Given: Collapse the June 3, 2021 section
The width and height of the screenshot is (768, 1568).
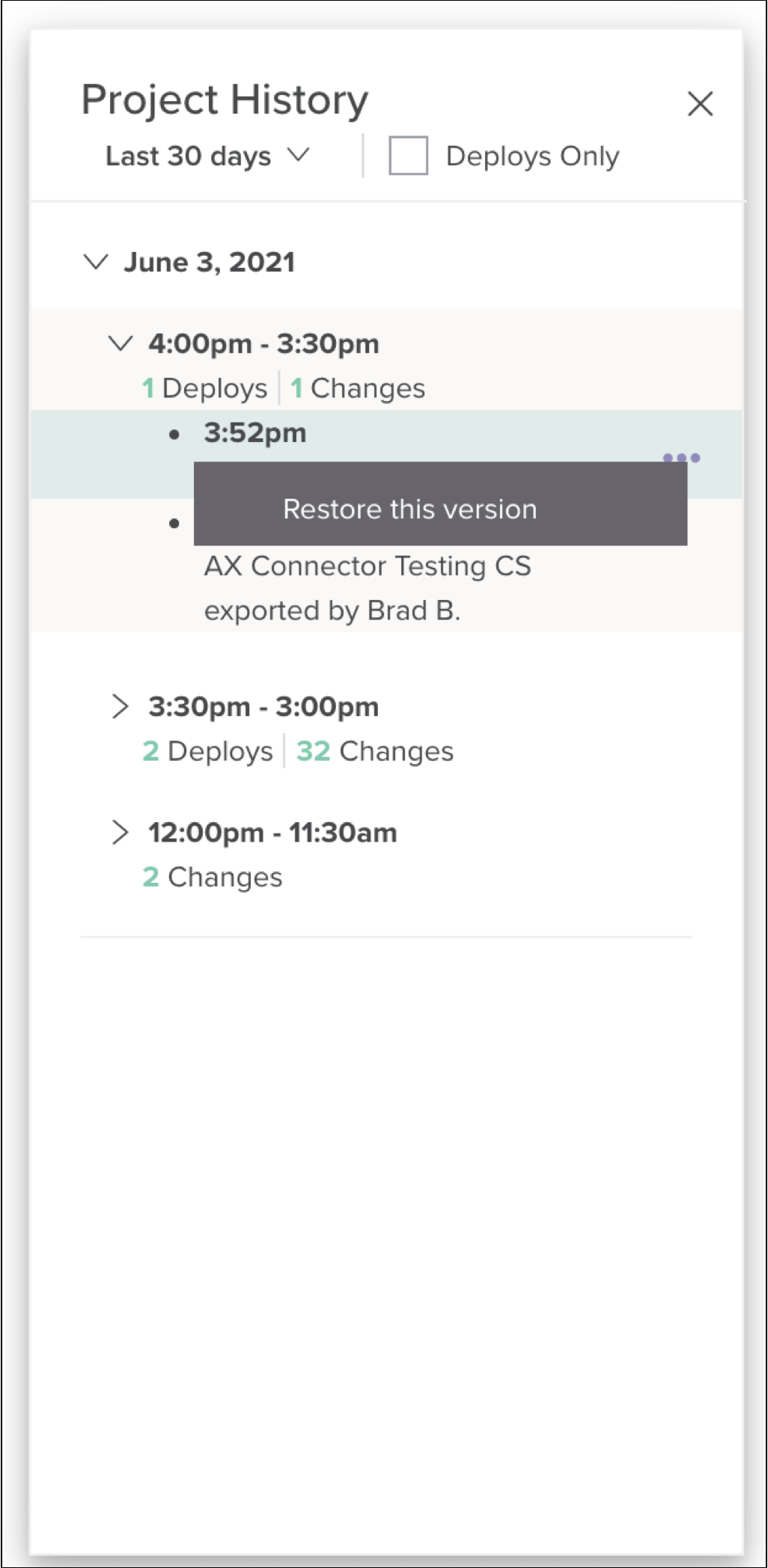Looking at the screenshot, I should 96,262.
